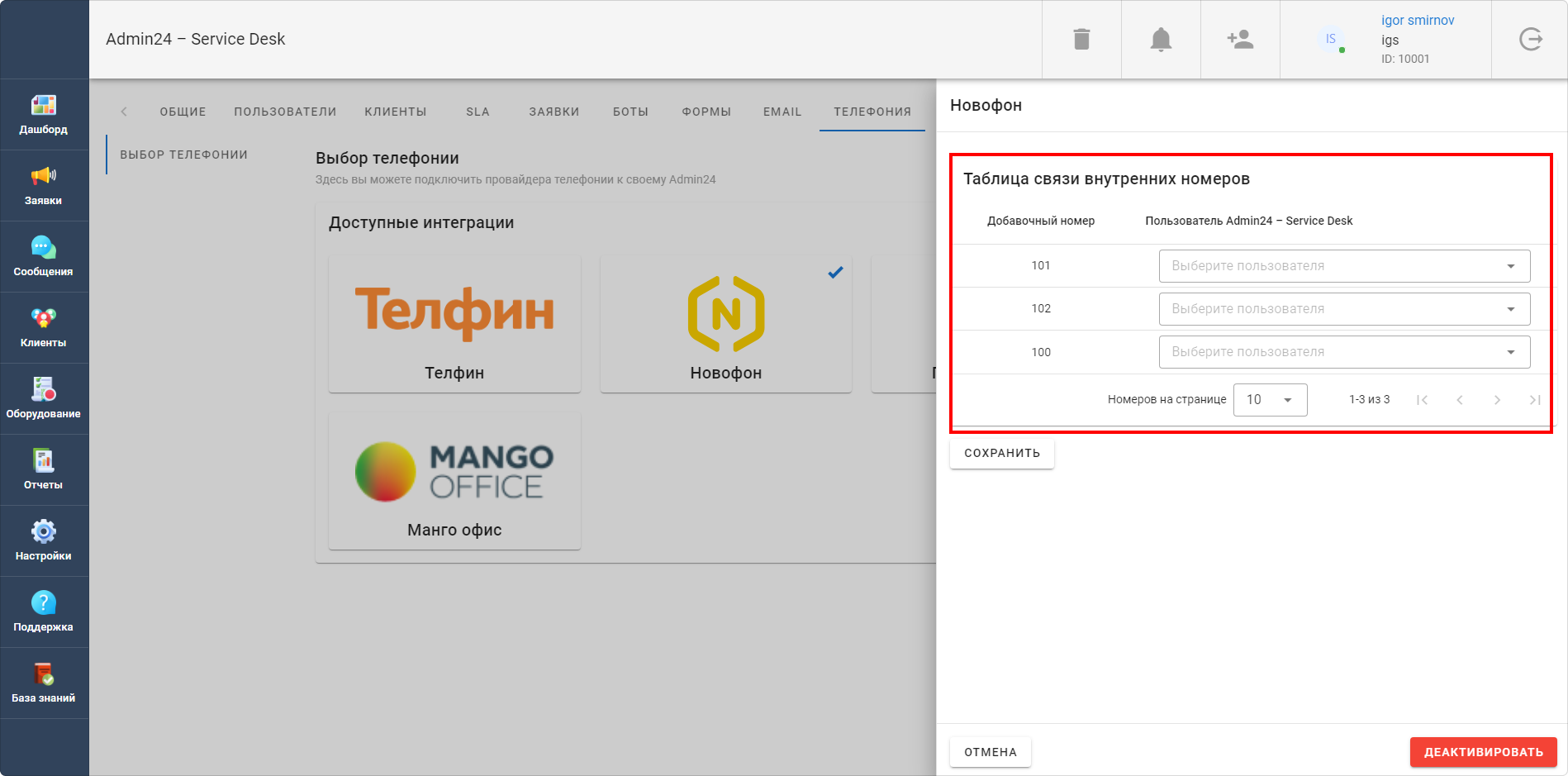This screenshot has width=1568, height=776.
Task: Open Настройки in the sidebar
Action: coord(44,541)
